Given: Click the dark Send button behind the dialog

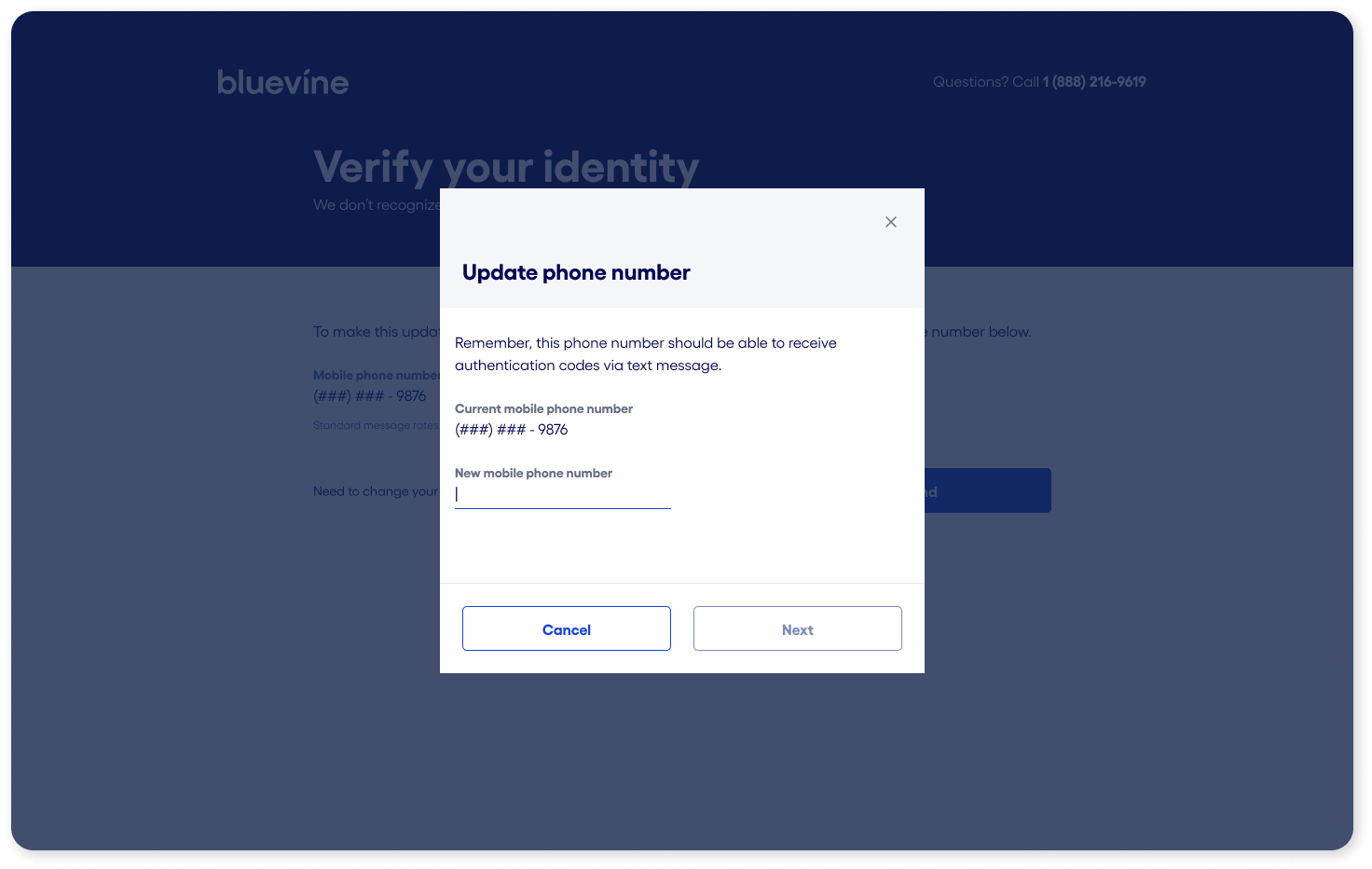Looking at the screenshot, I should click(988, 490).
